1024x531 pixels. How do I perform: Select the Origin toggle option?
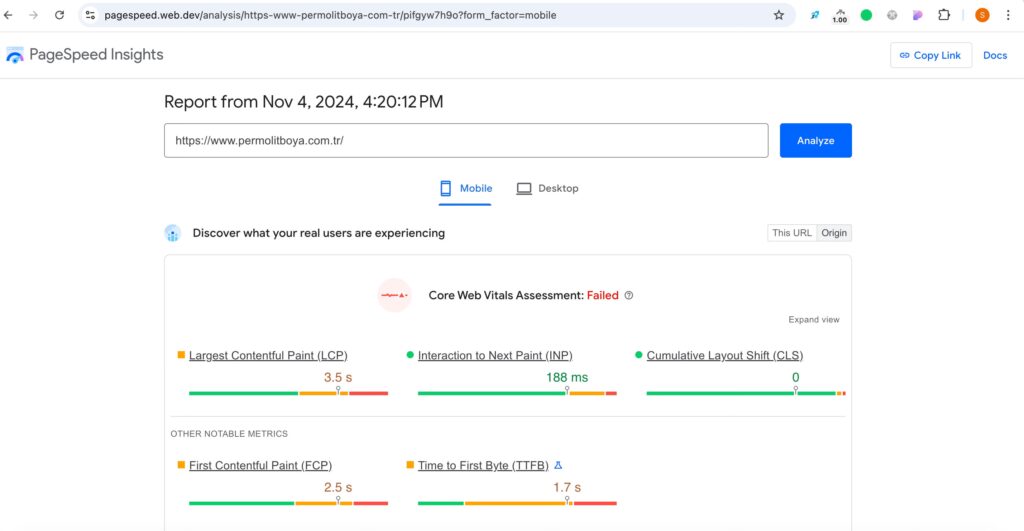834,233
